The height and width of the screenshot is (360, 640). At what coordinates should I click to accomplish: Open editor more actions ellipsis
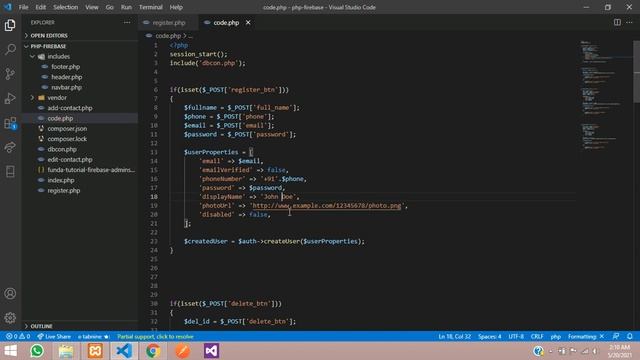[629, 22]
